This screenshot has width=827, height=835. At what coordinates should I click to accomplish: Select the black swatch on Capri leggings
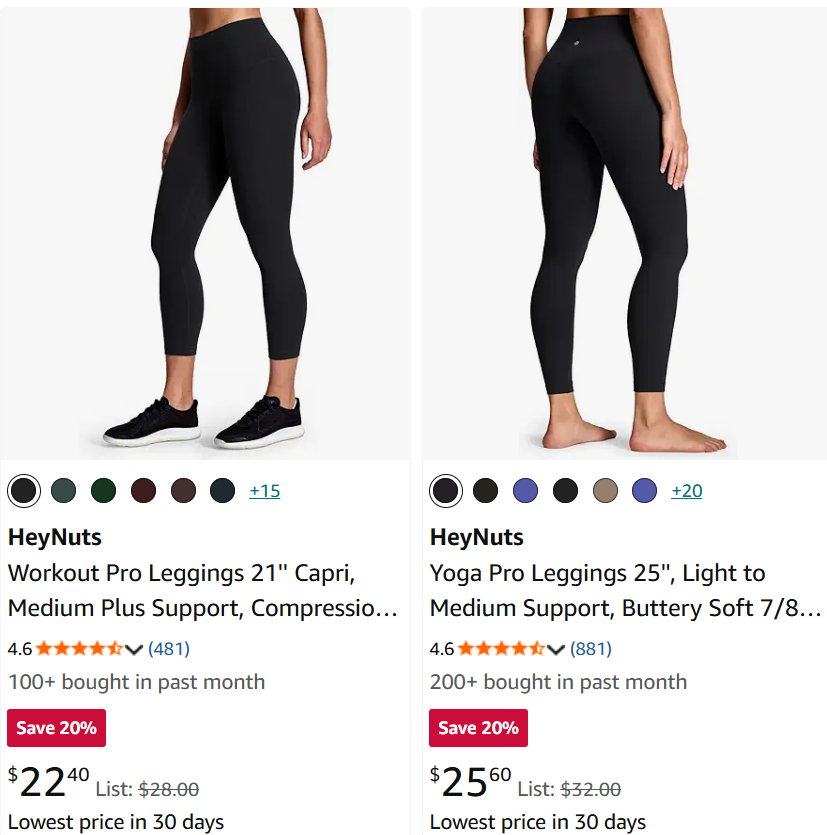tap(23, 490)
